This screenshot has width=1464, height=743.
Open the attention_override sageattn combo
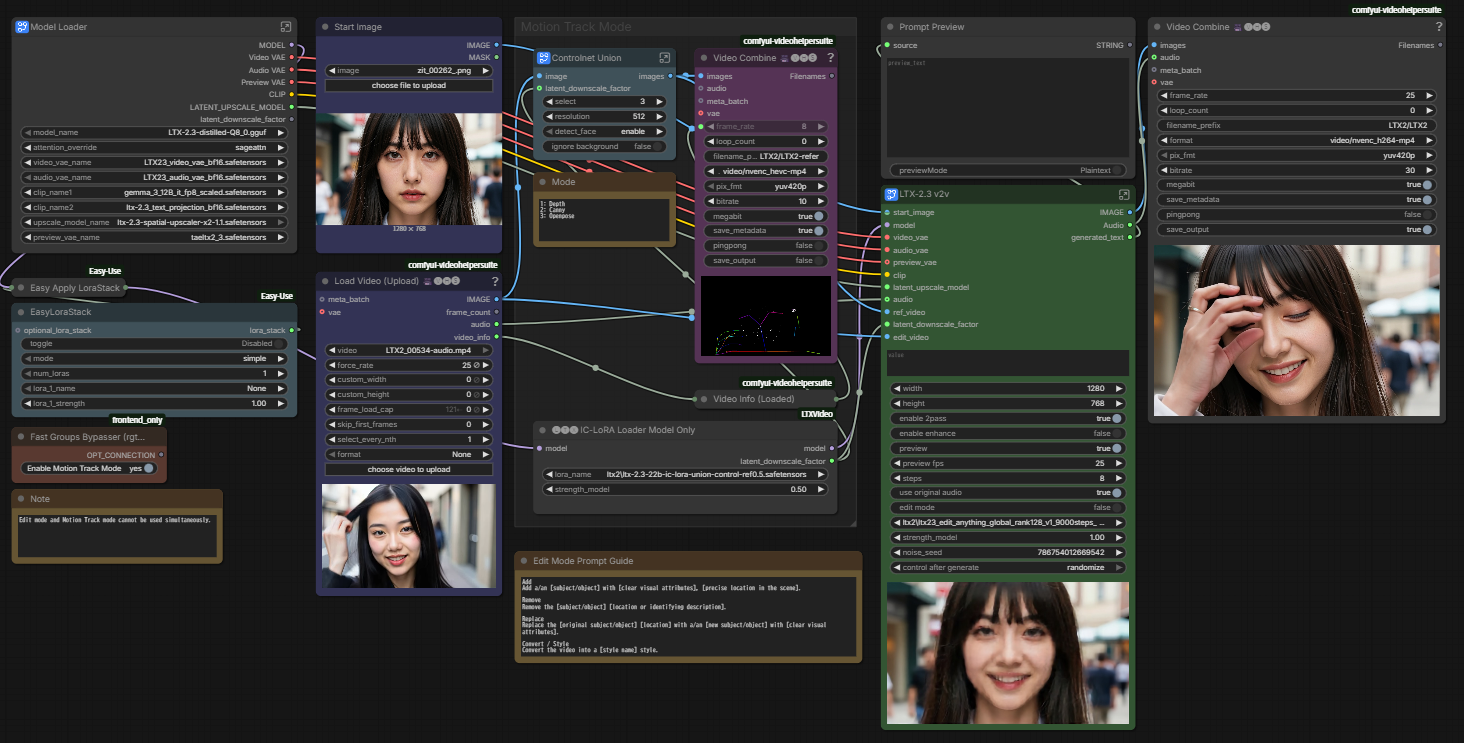point(154,147)
